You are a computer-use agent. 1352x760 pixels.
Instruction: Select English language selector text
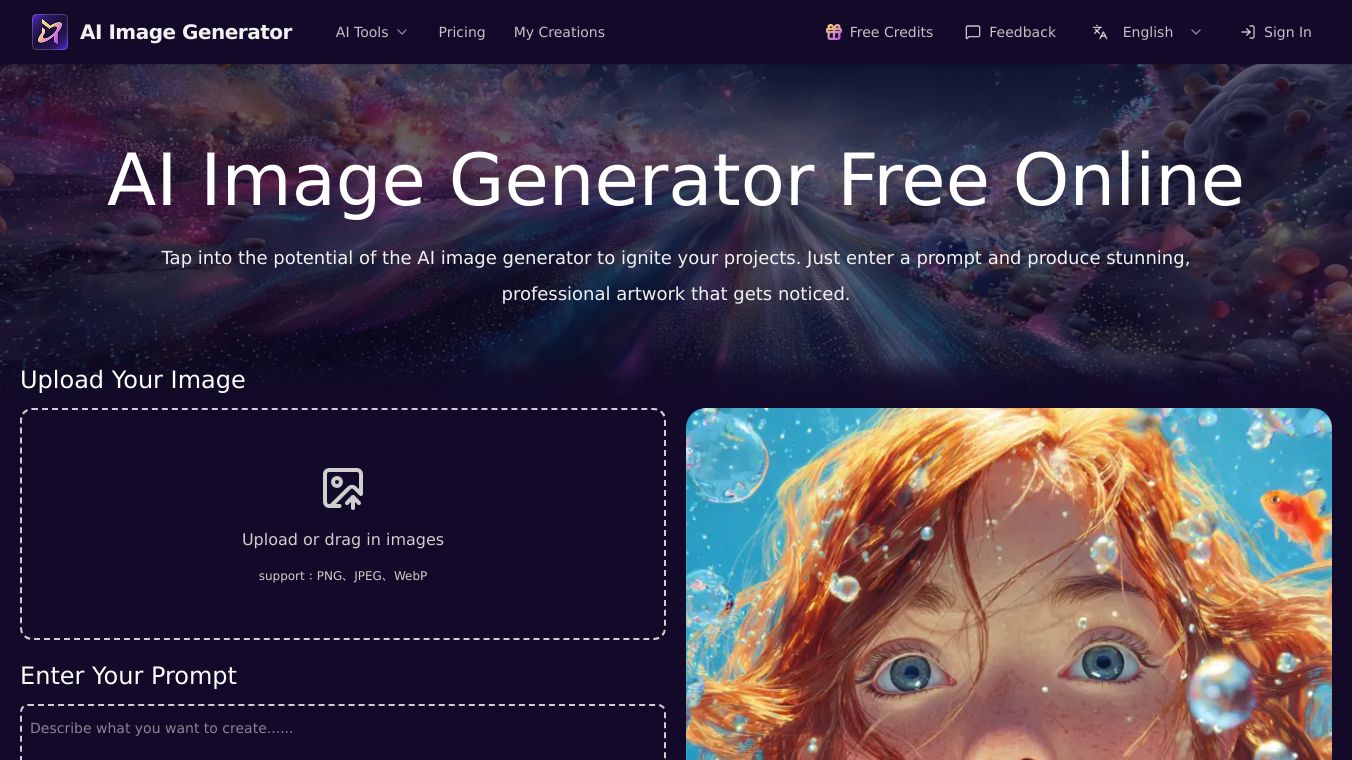(1148, 32)
